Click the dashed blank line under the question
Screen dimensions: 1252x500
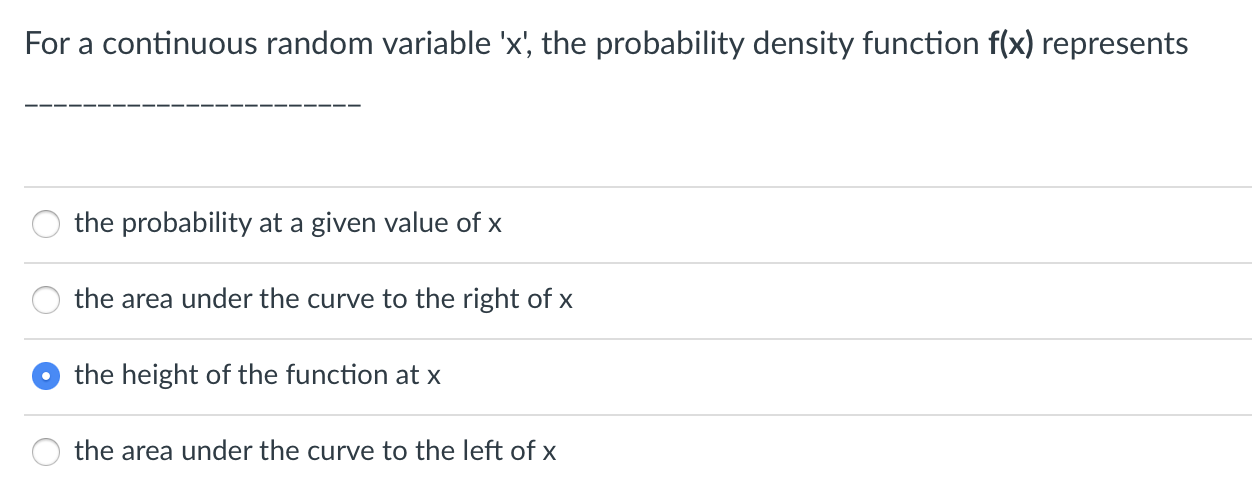pyautogui.click(x=192, y=105)
